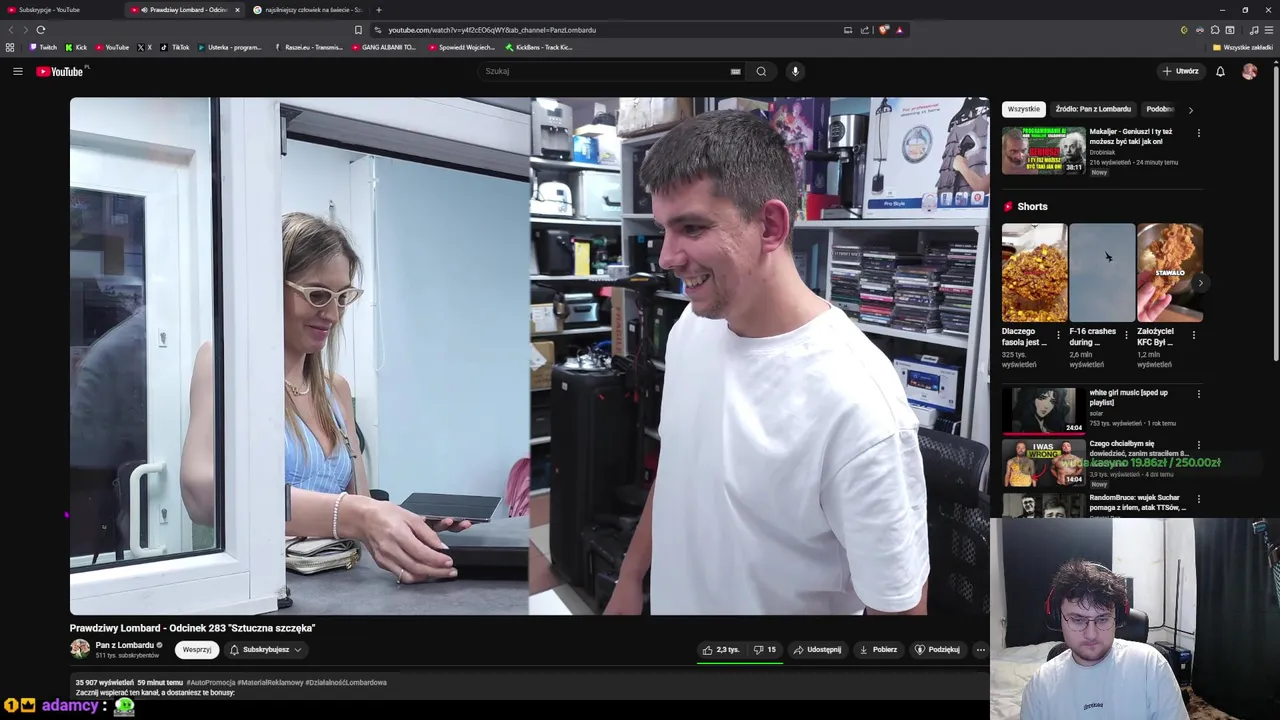
Task: Go to the YouTube home logo
Action: click(61, 71)
